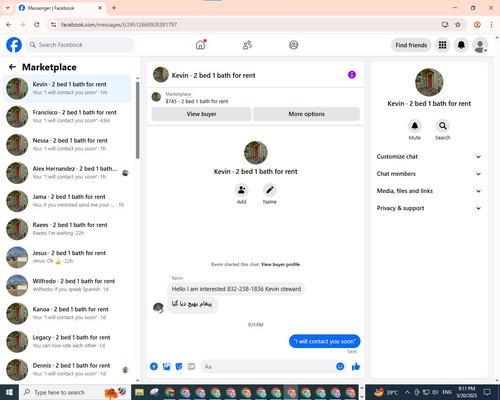Viewport: 500px width, 400px height.
Task: Click the Search Facebook field
Action: 80,45
